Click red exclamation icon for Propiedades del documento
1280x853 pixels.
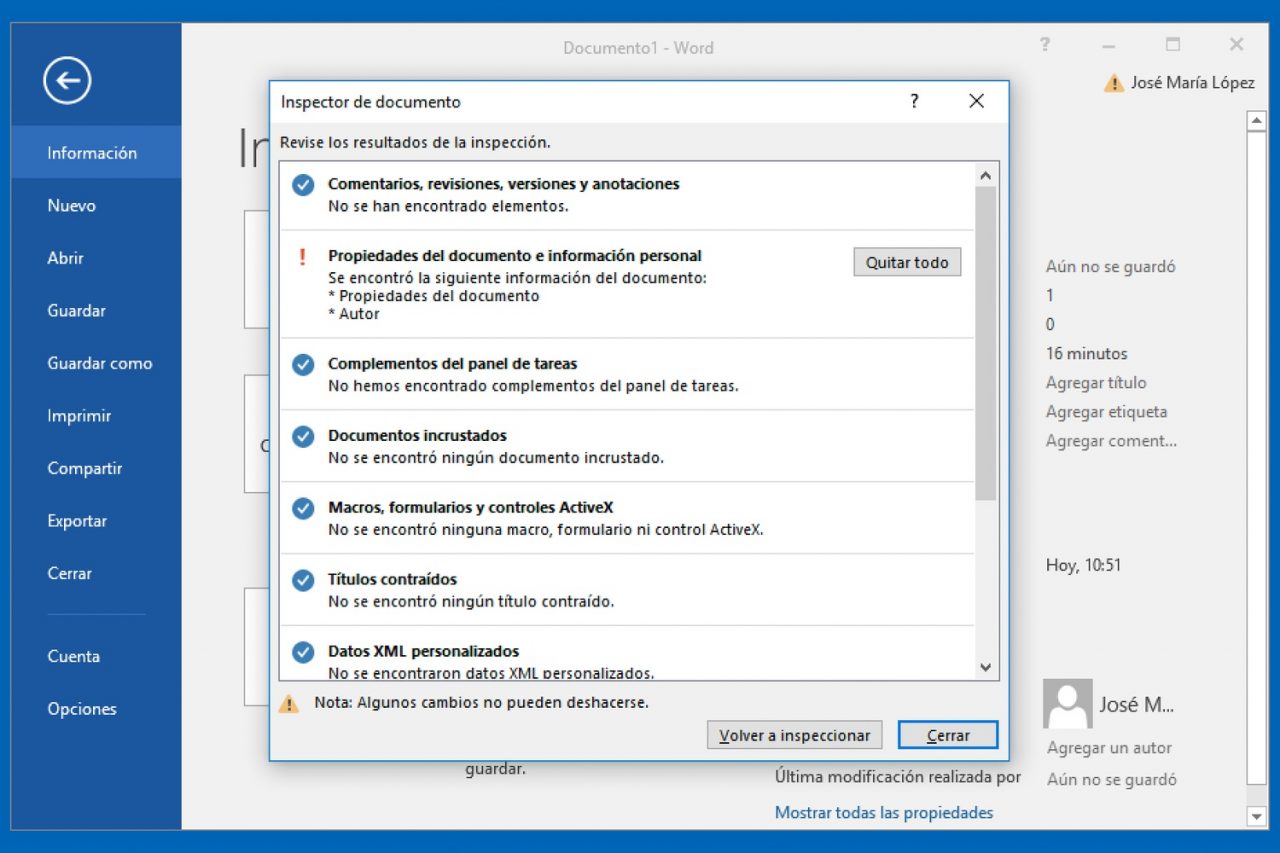tap(303, 257)
